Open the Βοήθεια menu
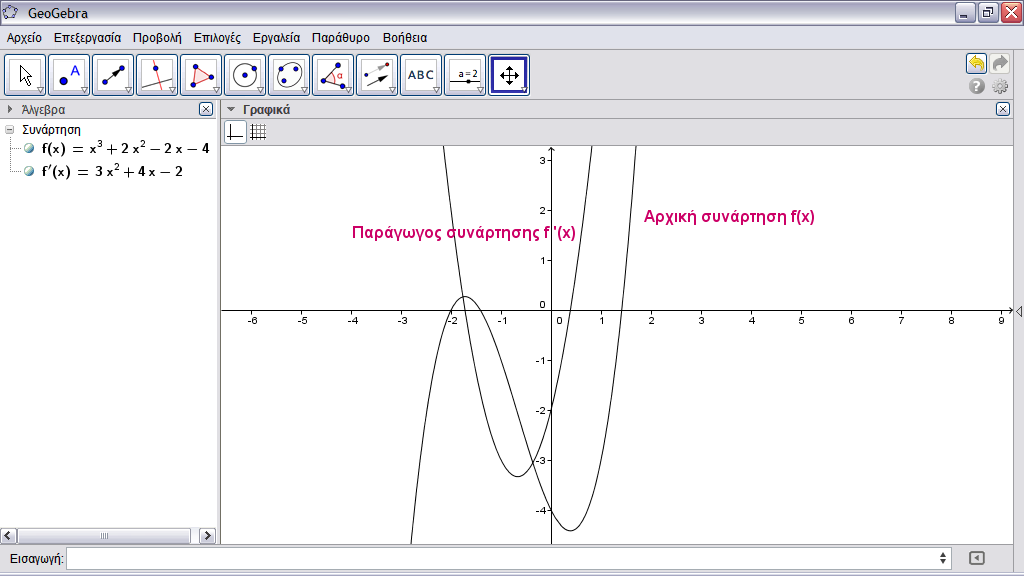Viewport: 1024px width, 576px height. click(405, 38)
